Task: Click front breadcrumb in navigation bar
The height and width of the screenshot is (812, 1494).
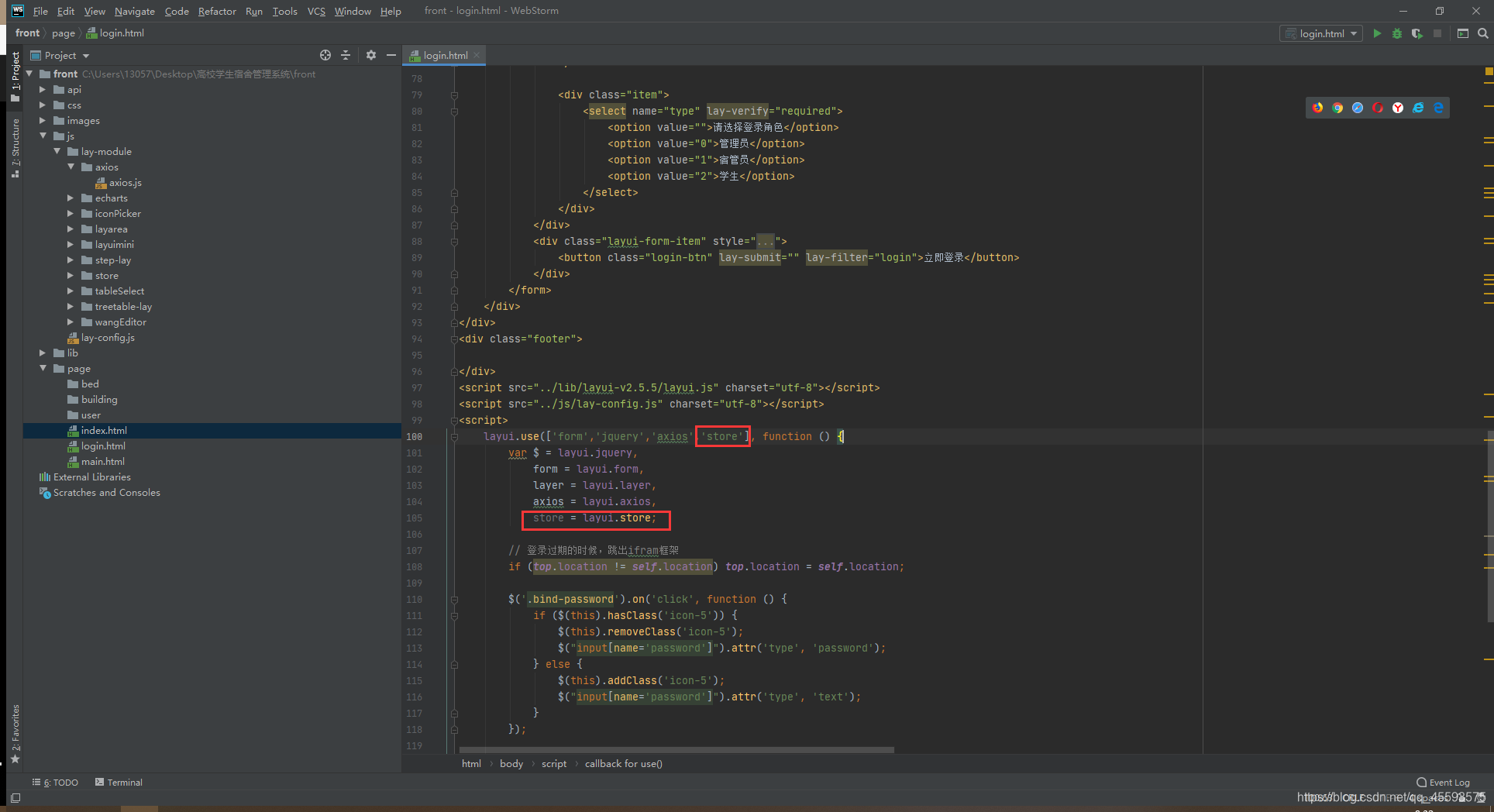Action: tap(27, 33)
